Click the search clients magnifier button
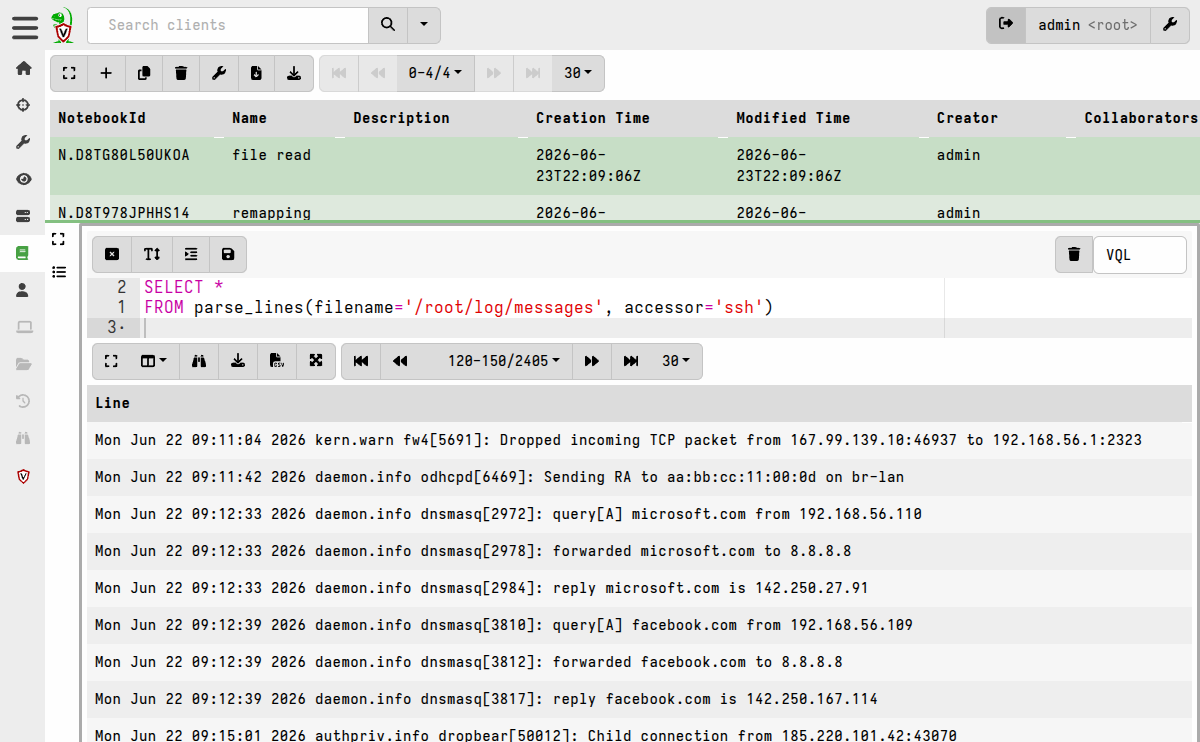This screenshot has width=1200, height=742. 388,25
